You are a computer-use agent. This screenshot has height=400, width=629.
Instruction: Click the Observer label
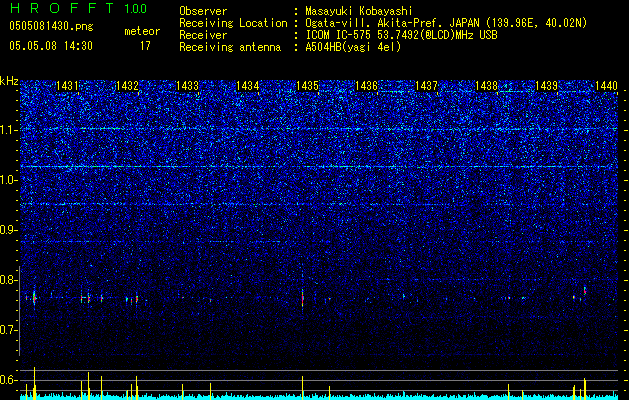coord(203,11)
